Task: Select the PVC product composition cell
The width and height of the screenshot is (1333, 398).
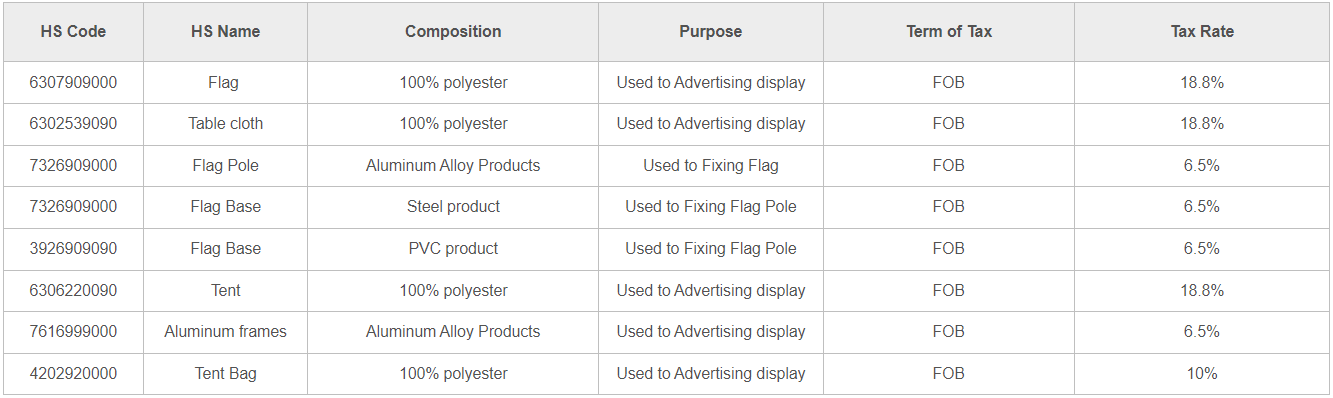Action: [453, 249]
